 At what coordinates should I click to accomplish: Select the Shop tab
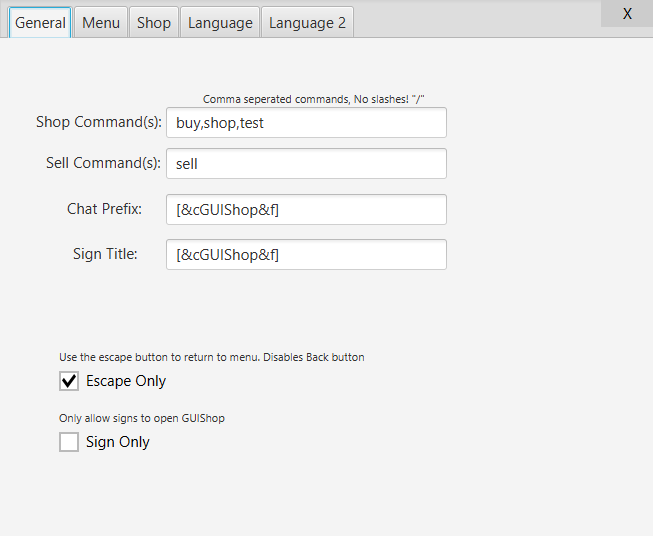click(154, 23)
